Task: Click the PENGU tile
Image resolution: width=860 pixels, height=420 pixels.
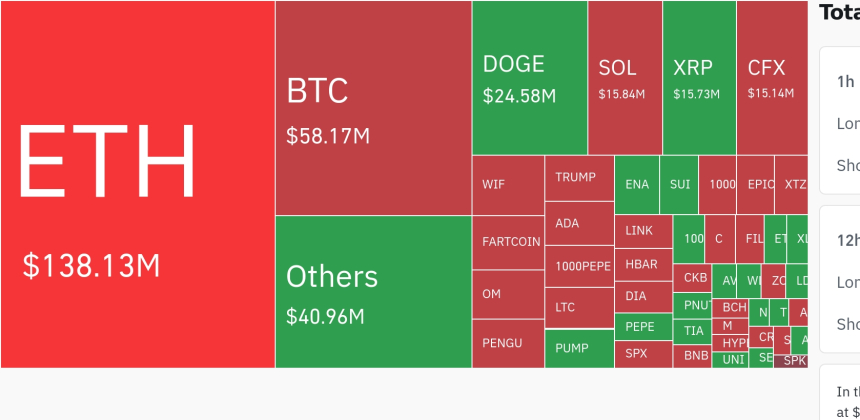Action: tap(508, 344)
